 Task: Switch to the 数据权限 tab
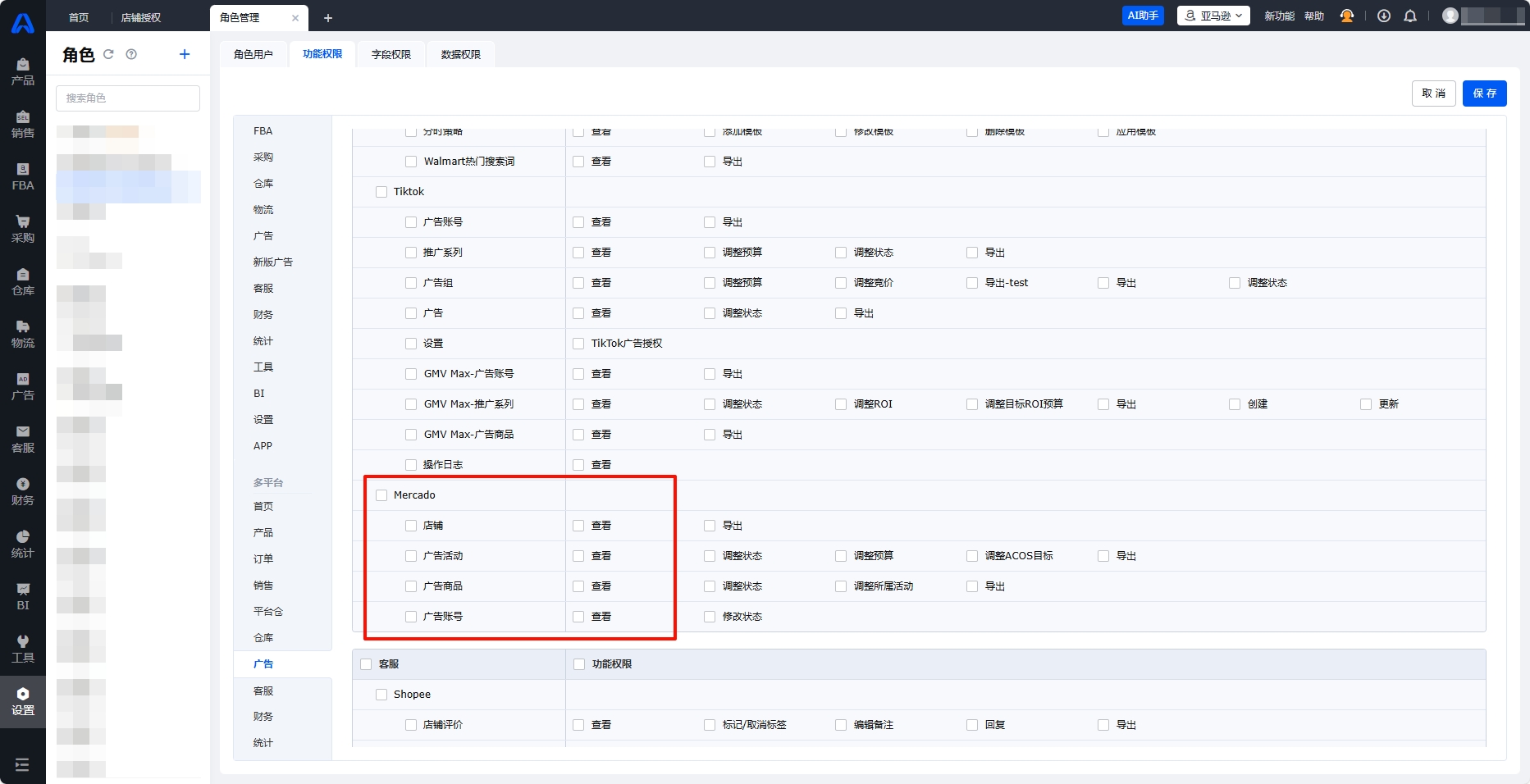coord(461,54)
